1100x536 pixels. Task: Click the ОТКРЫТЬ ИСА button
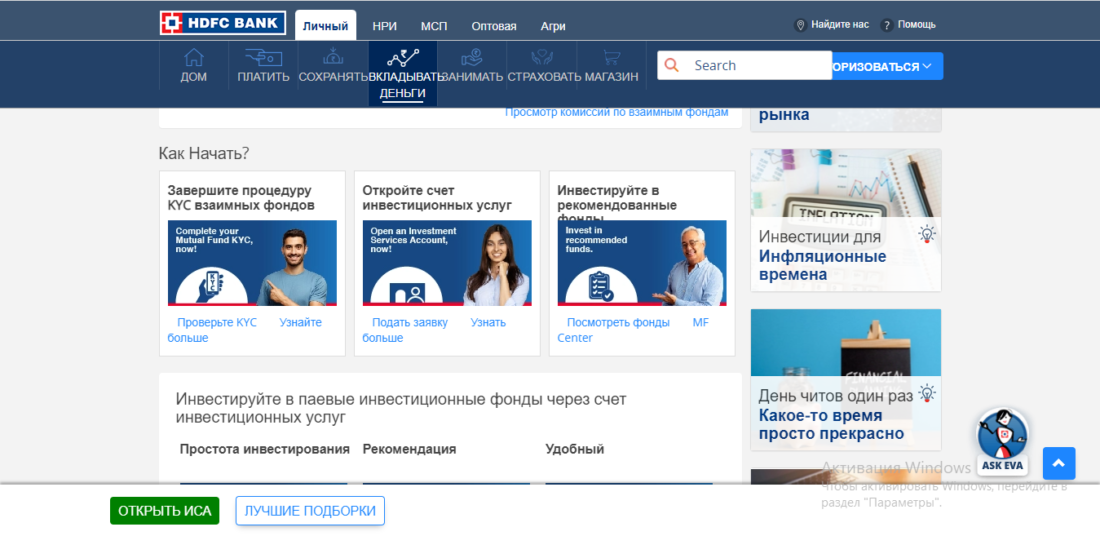pyautogui.click(x=165, y=511)
